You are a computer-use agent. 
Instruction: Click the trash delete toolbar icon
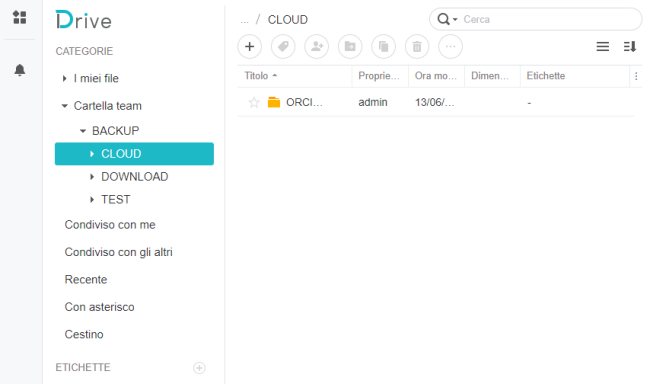click(417, 46)
